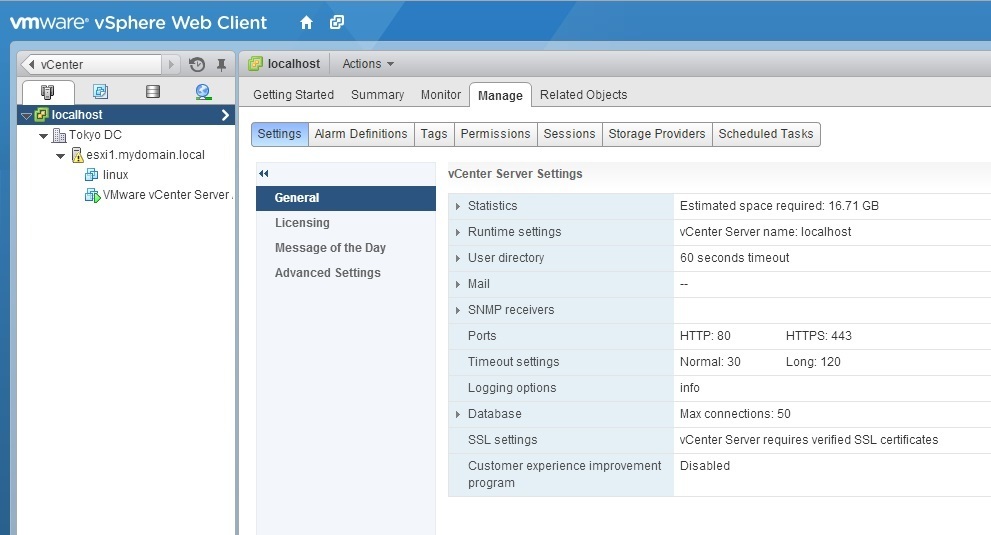Open the Scheduled Tasks sub-tab

pos(766,134)
